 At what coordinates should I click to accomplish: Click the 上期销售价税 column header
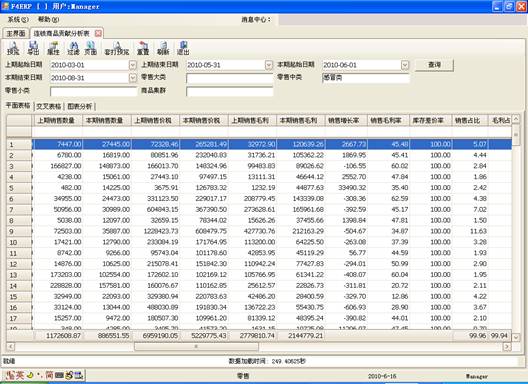[155, 120]
